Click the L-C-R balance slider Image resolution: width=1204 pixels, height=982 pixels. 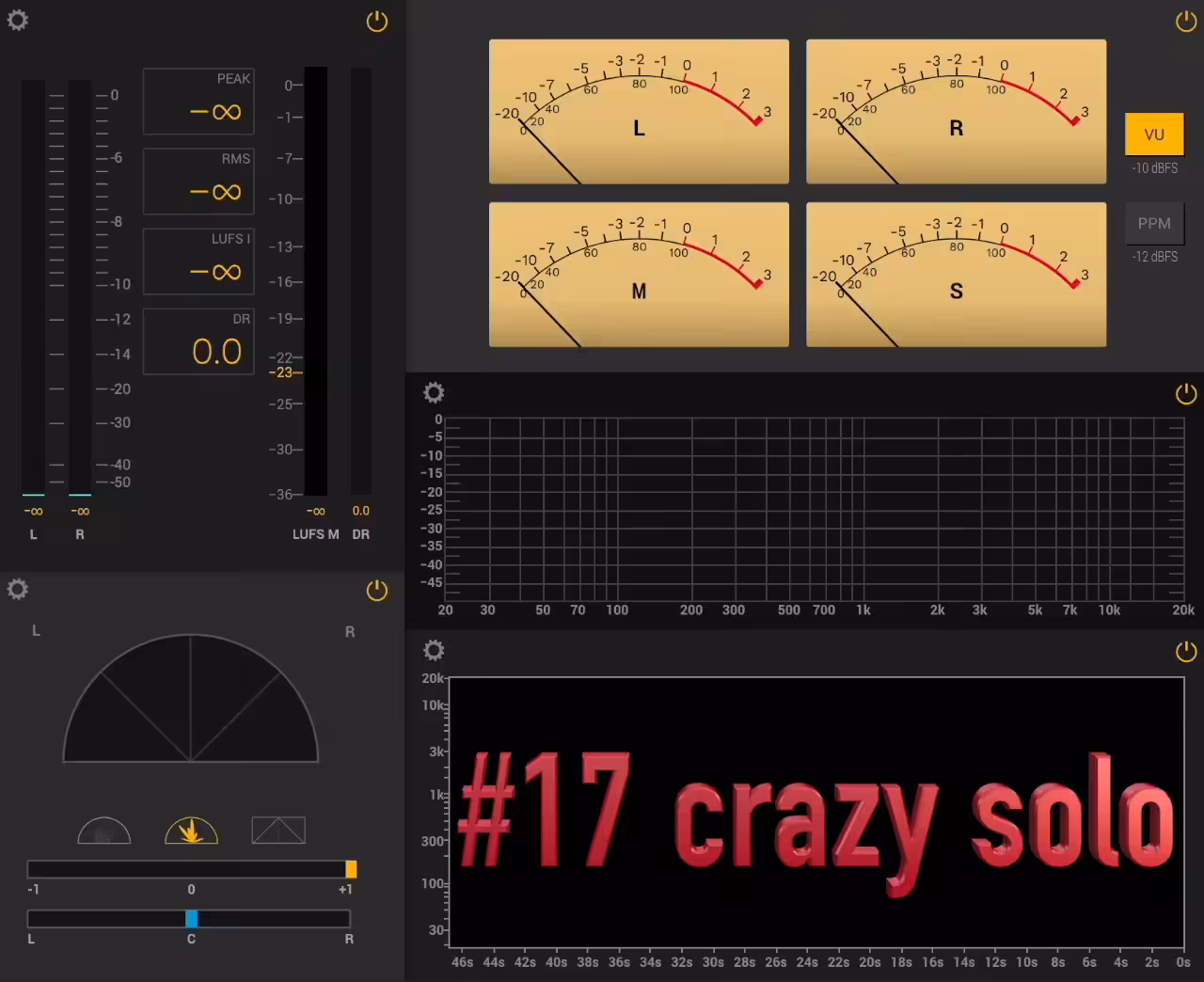[189, 919]
